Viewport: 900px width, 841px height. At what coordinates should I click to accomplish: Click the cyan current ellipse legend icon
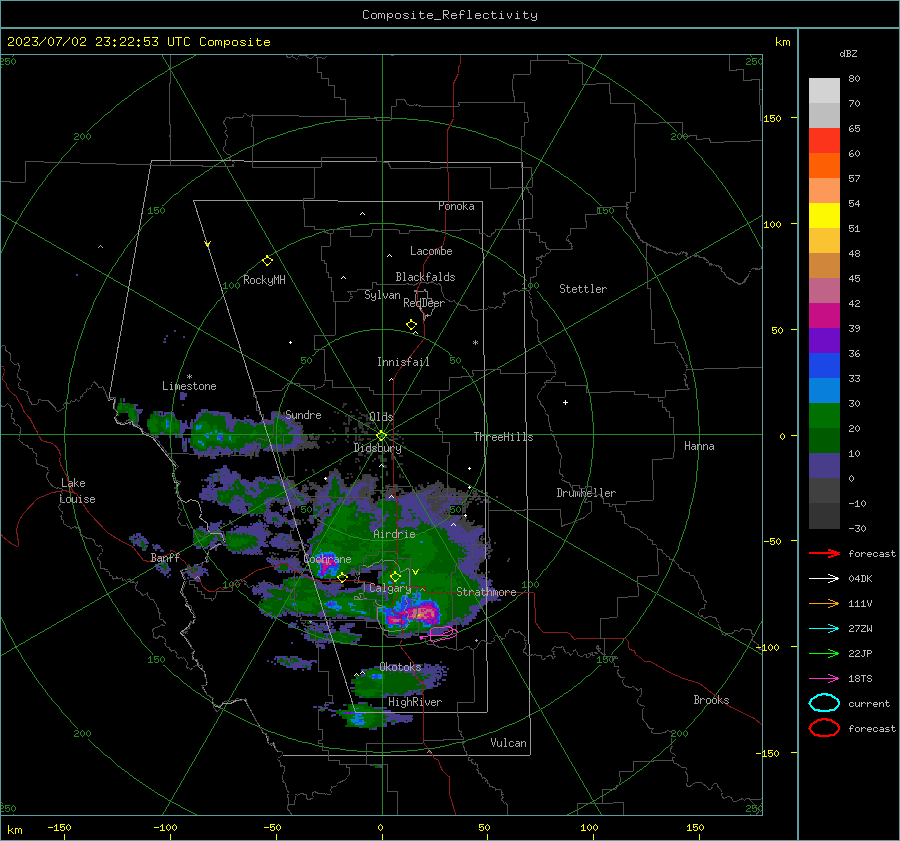click(824, 703)
